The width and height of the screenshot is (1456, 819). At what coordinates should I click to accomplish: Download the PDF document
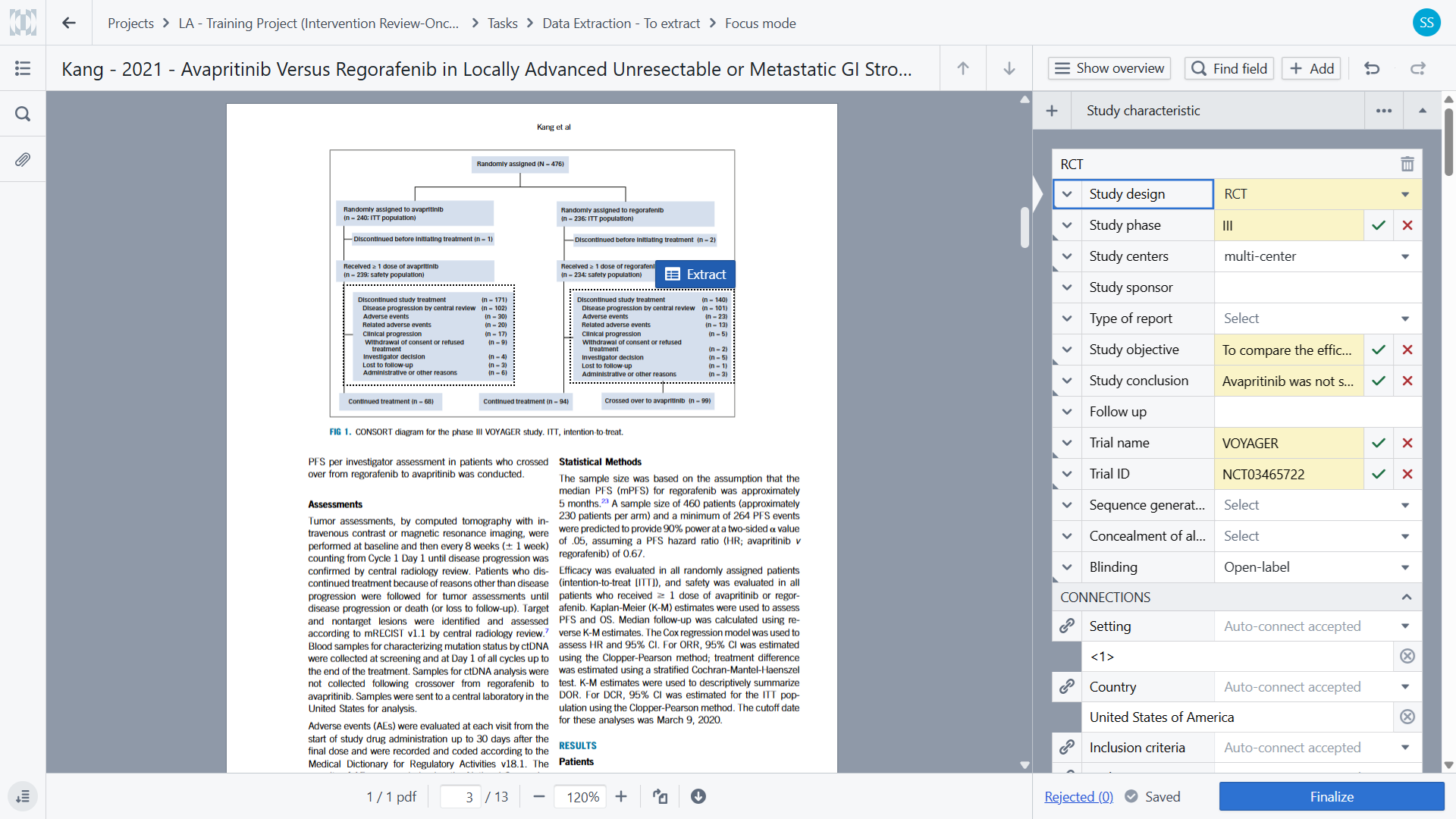(x=698, y=796)
